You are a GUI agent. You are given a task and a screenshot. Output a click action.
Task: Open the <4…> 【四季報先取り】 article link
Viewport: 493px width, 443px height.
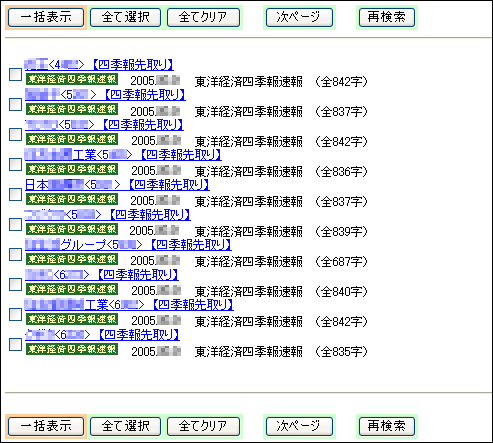pos(99,65)
